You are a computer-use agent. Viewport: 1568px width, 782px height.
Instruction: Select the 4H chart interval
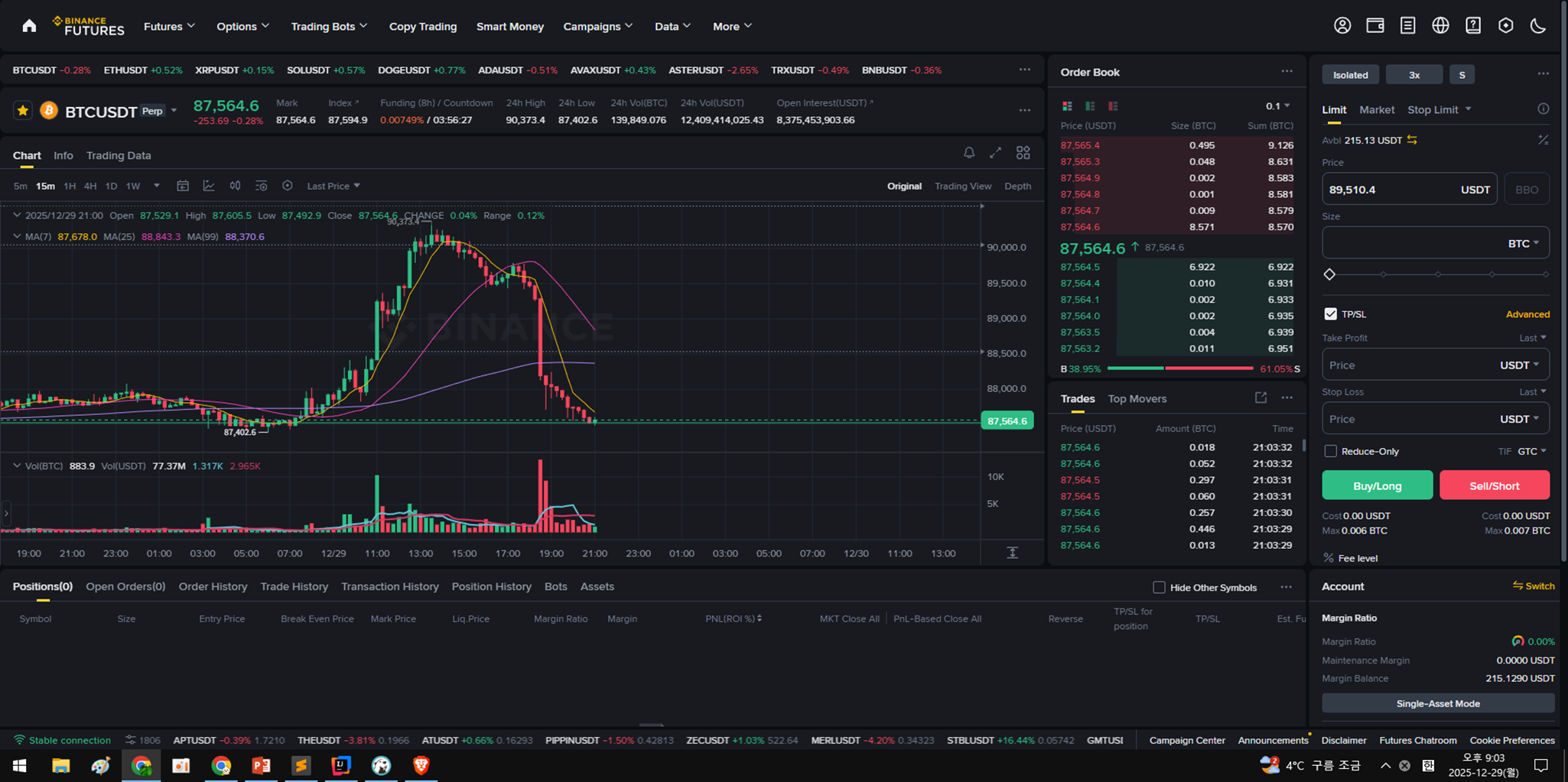pyautogui.click(x=90, y=186)
